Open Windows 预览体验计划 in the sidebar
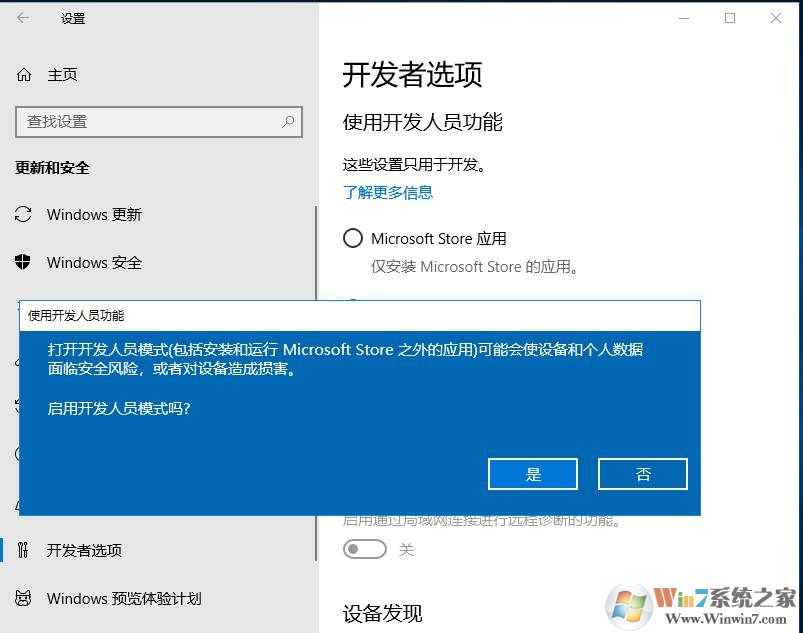 point(124,598)
